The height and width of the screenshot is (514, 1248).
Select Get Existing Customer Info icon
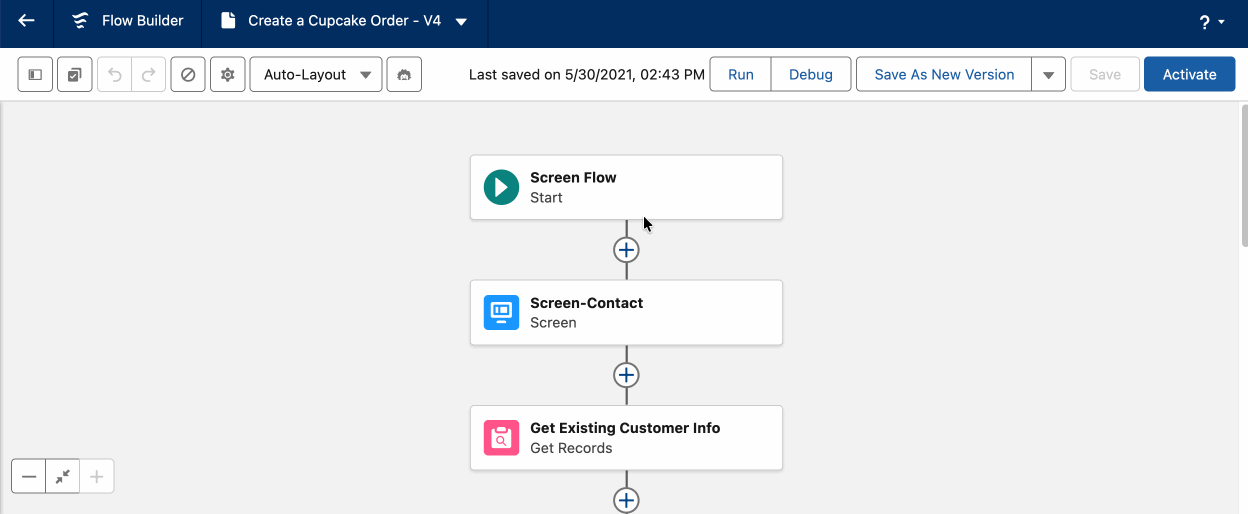(x=501, y=438)
